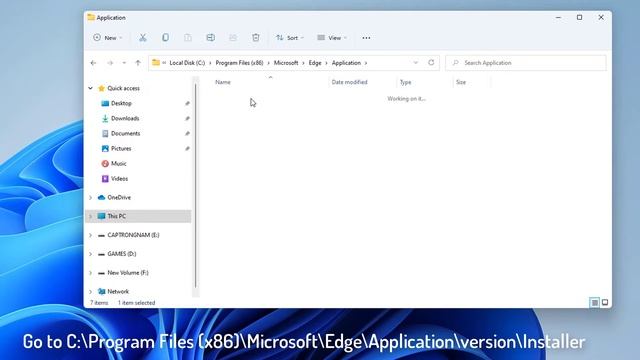Open Documents in Quick access
Screen dimensions: 640x360
(x=125, y=133)
